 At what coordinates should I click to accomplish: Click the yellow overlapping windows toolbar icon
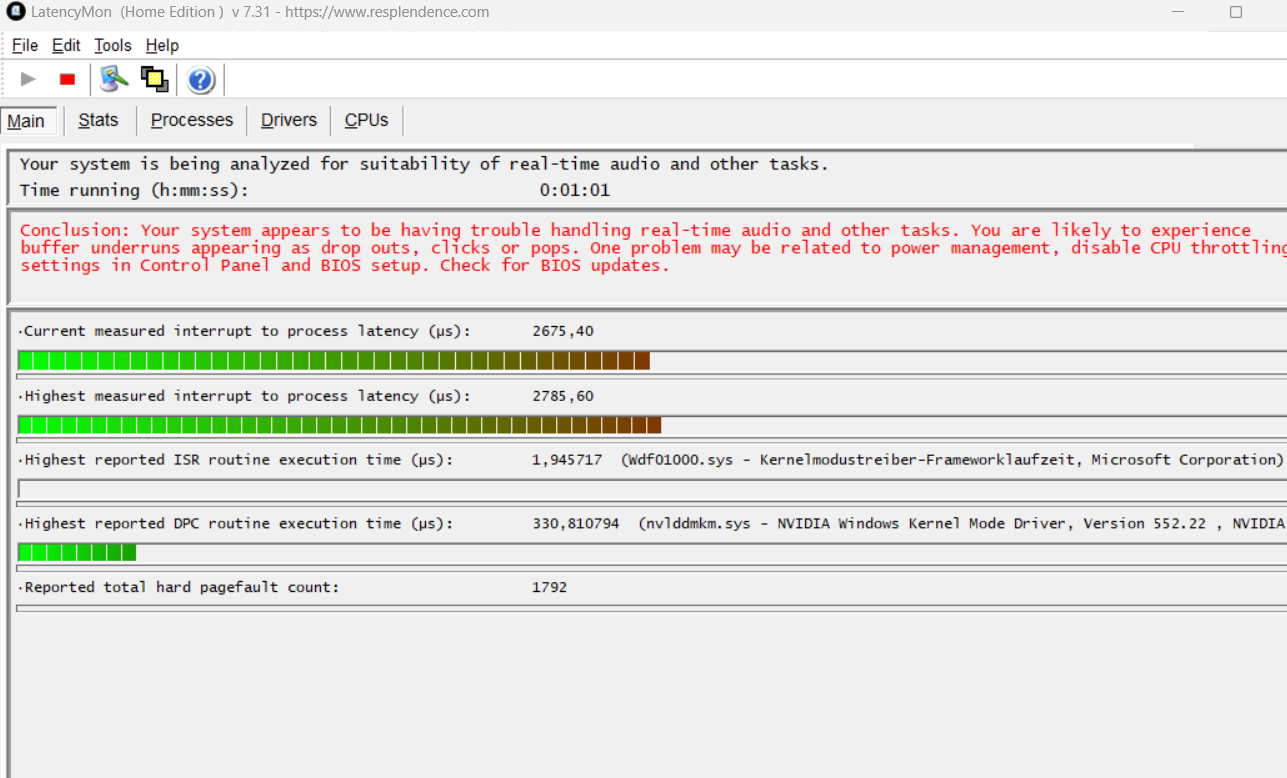(154, 79)
